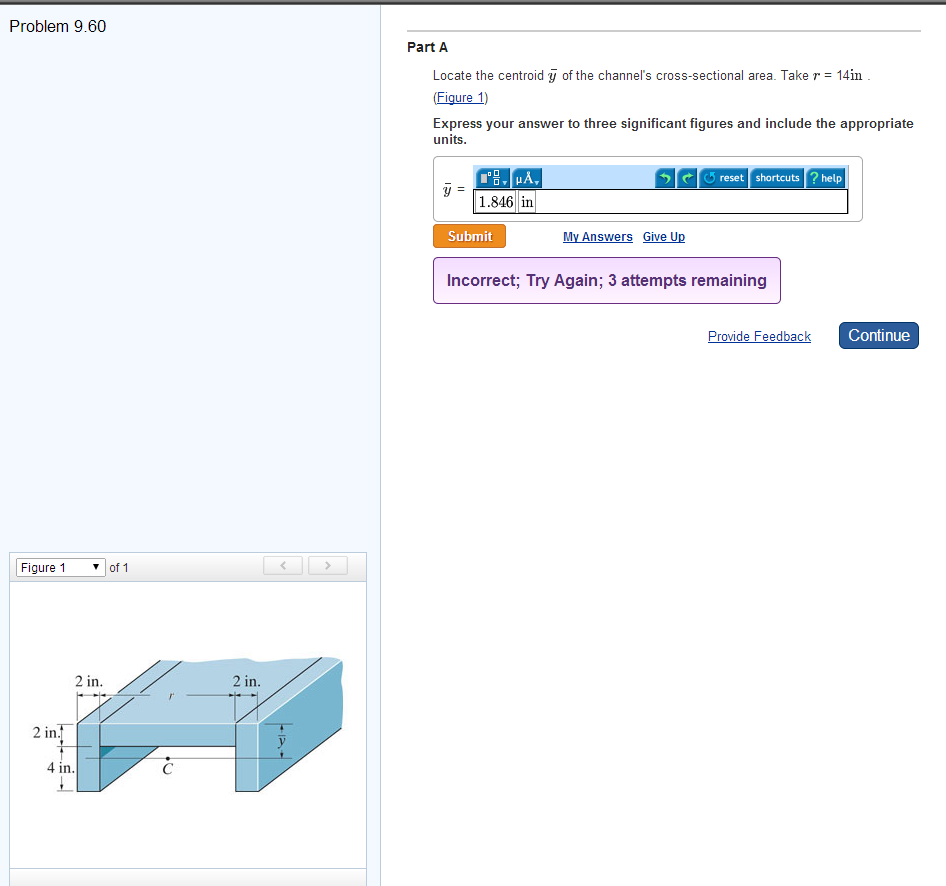Open the Provide Feedback link
Screen dimensions: 946x886
pyautogui.click(x=759, y=336)
